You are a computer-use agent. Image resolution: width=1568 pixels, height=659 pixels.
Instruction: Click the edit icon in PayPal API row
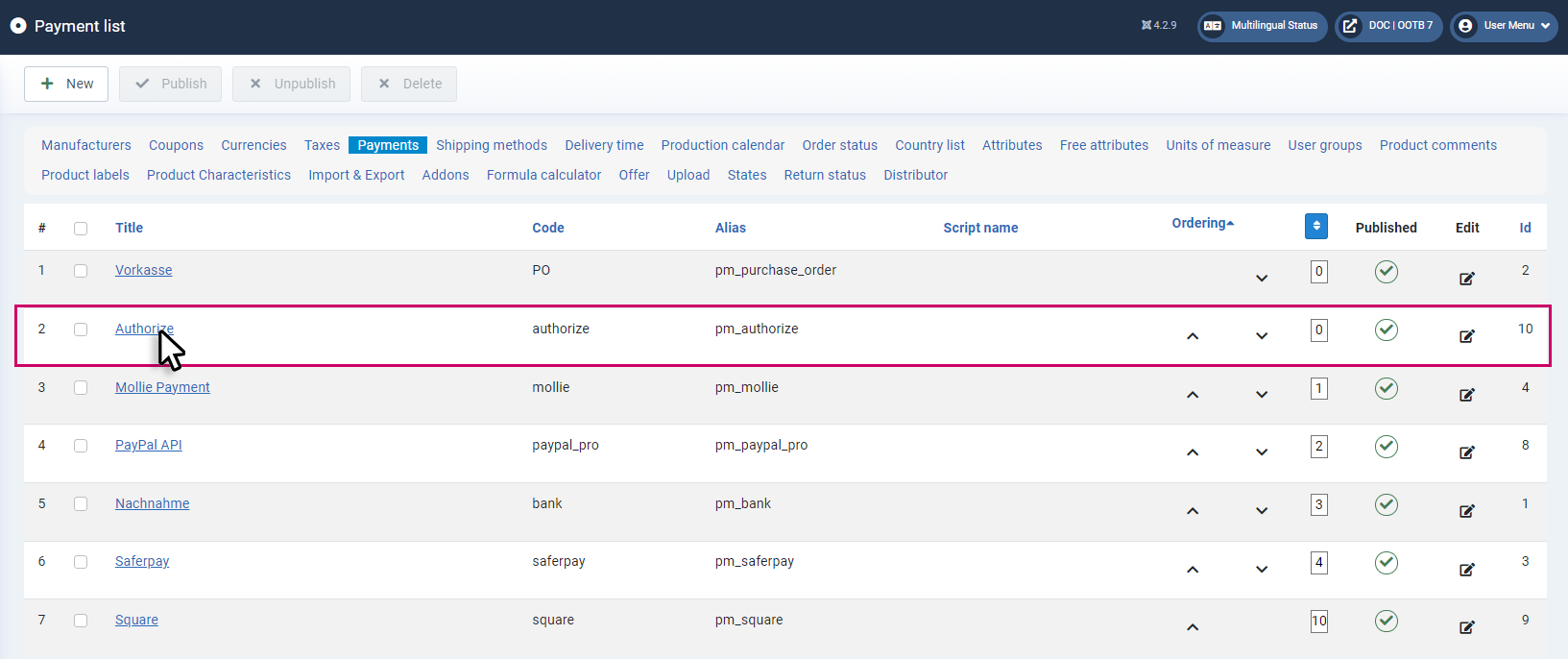(x=1466, y=452)
